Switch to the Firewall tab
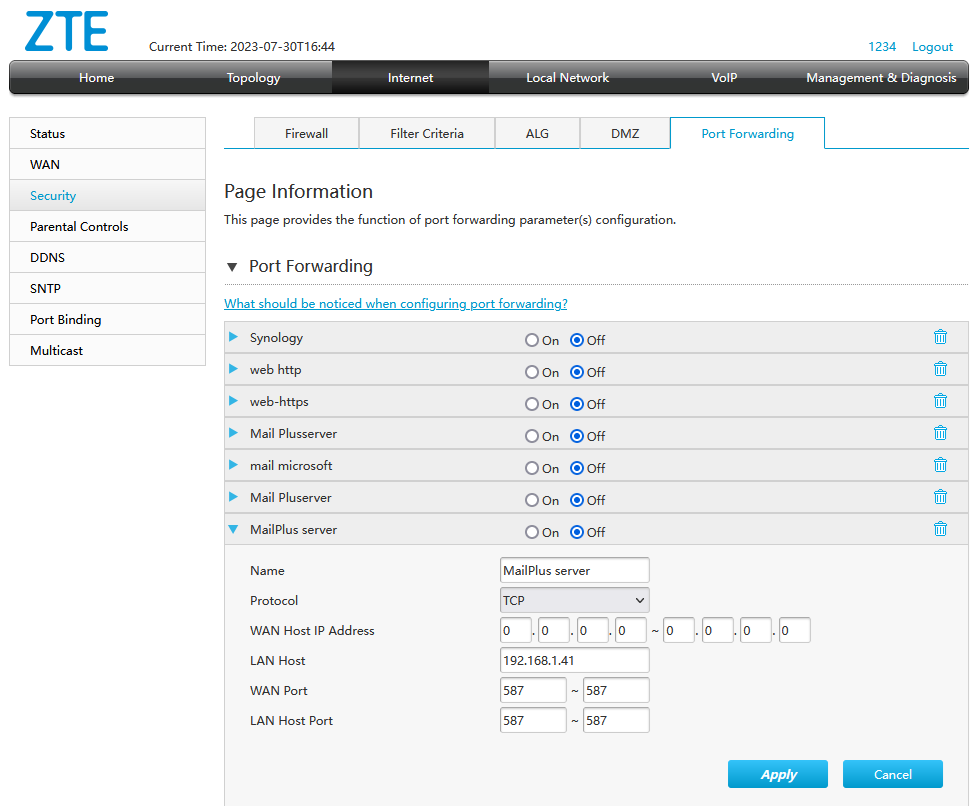The image size is (974, 806). [x=306, y=134]
